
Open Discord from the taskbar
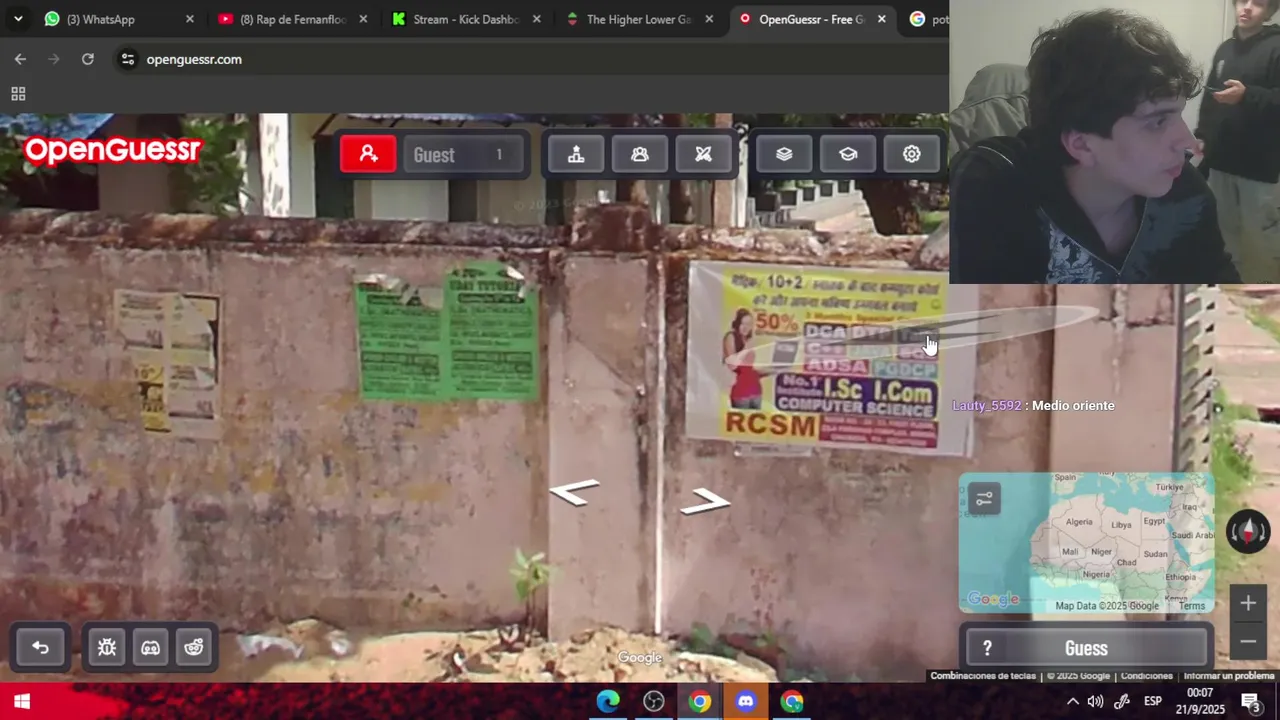[745, 701]
